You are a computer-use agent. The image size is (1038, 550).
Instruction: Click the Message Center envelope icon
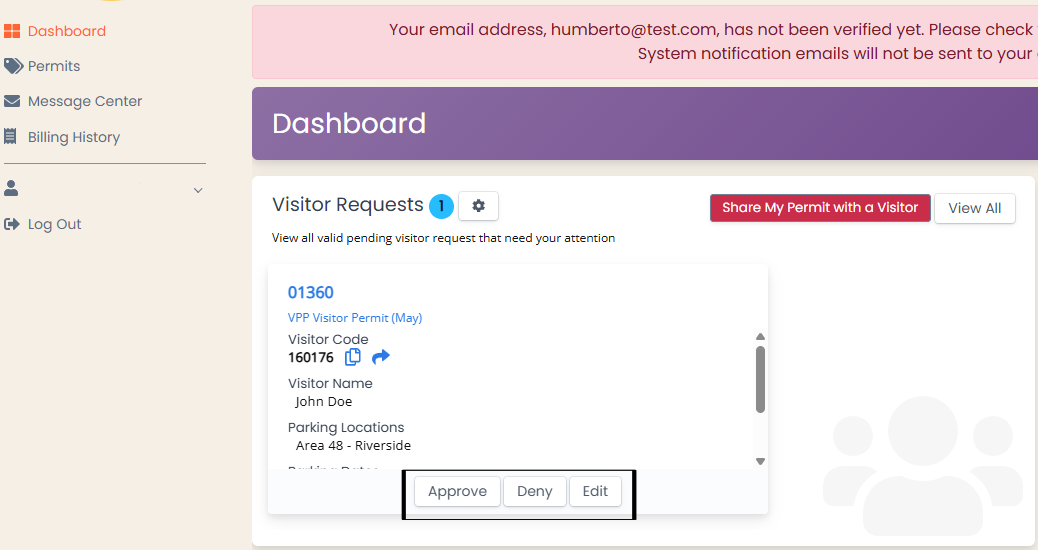[x=12, y=101]
